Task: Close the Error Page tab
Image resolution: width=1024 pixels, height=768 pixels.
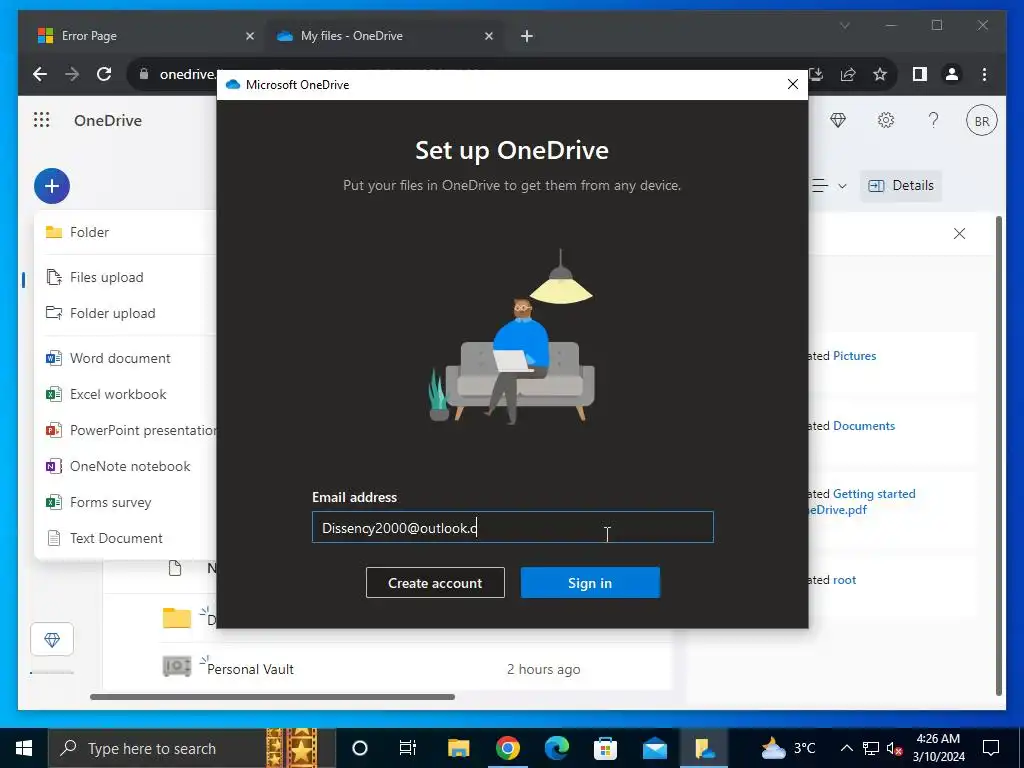Action: tap(249, 36)
